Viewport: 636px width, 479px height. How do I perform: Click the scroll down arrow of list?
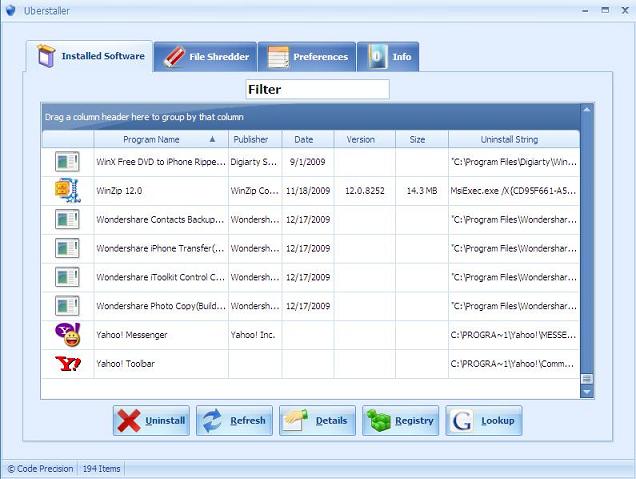pos(587,392)
